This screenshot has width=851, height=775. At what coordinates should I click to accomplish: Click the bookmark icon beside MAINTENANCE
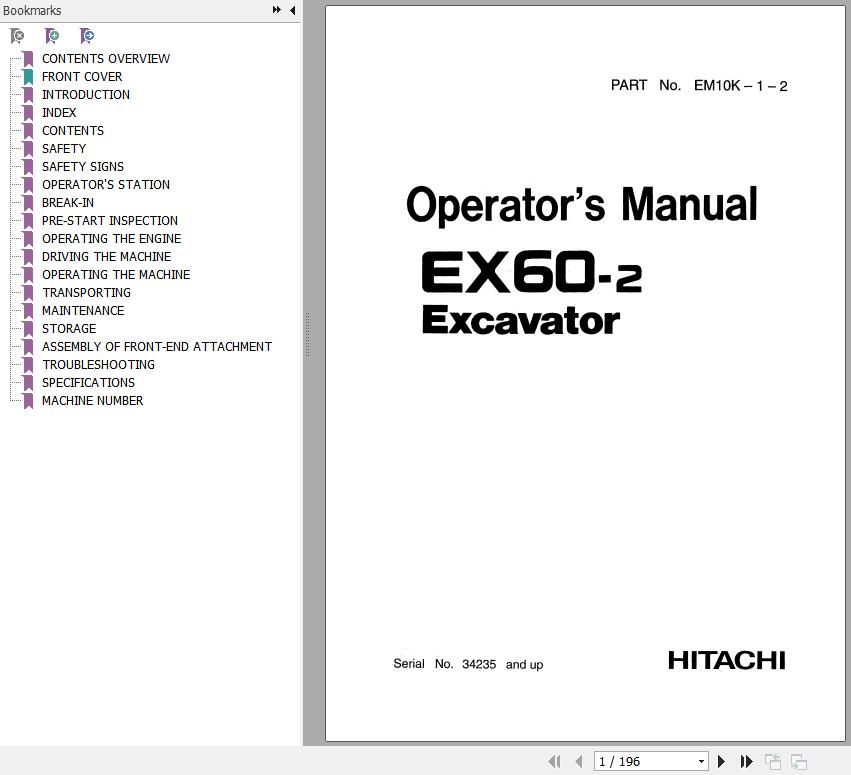28,310
